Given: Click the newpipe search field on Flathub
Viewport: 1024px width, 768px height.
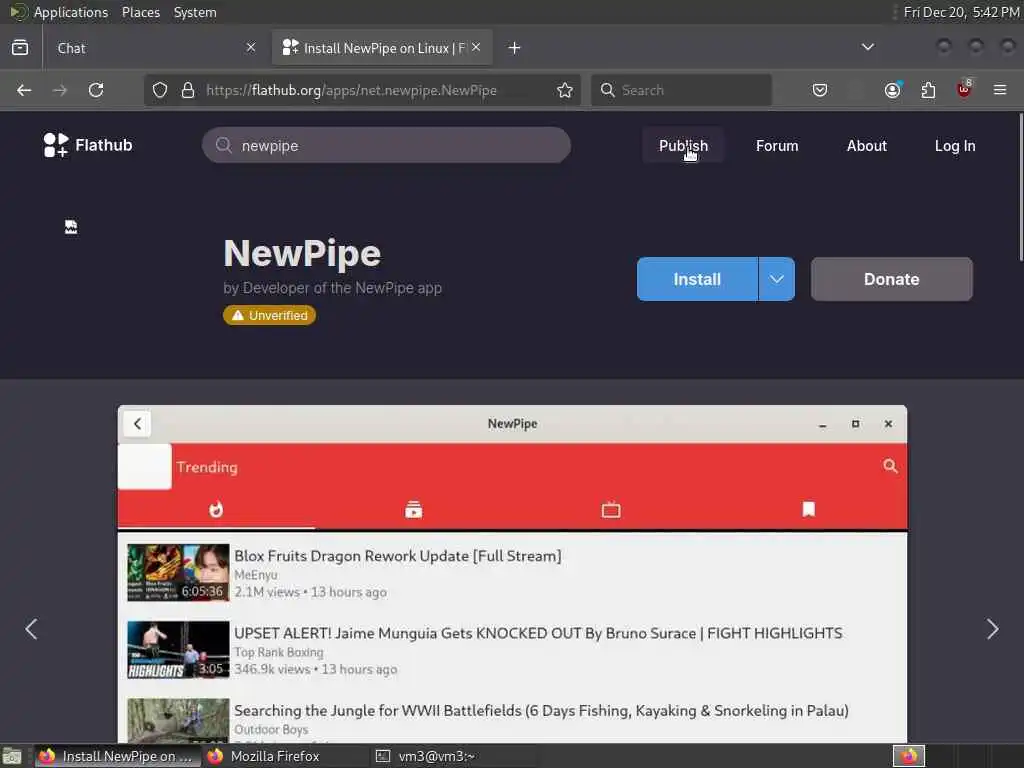Looking at the screenshot, I should (386, 145).
